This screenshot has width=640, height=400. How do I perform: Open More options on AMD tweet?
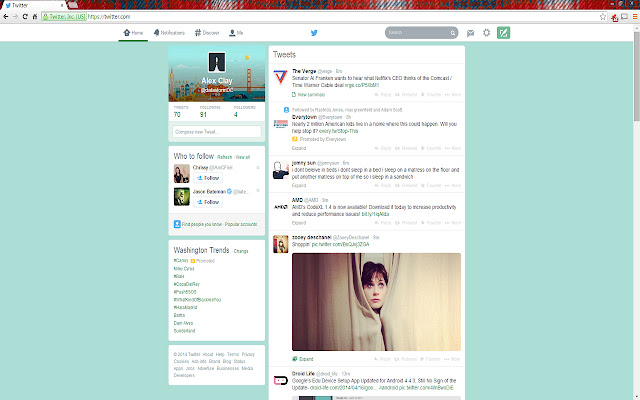pos(453,223)
